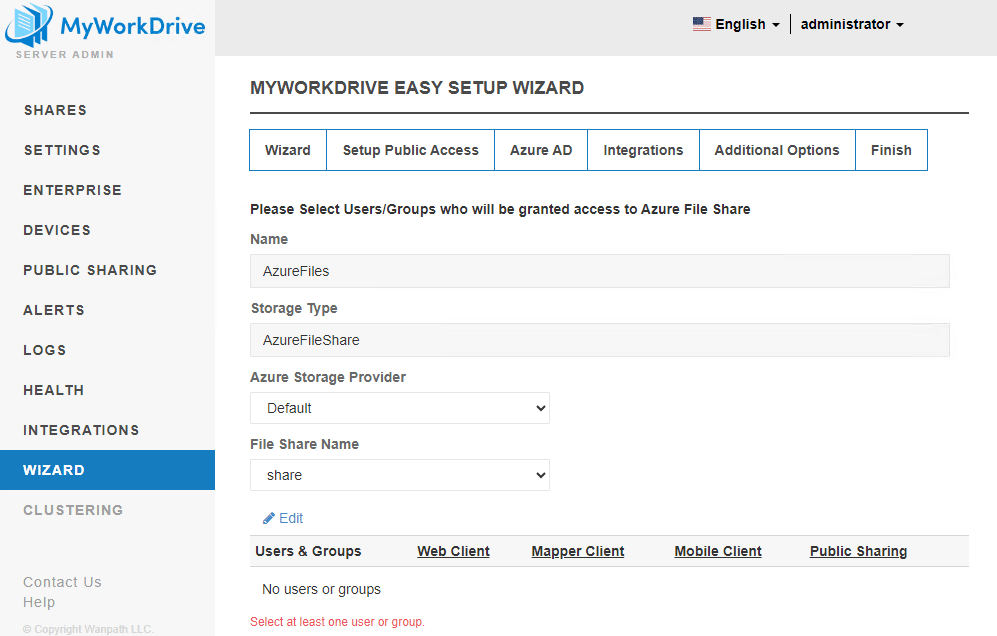The image size is (997, 636).
Task: Click the US flag icon beside English
Action: (x=701, y=23)
